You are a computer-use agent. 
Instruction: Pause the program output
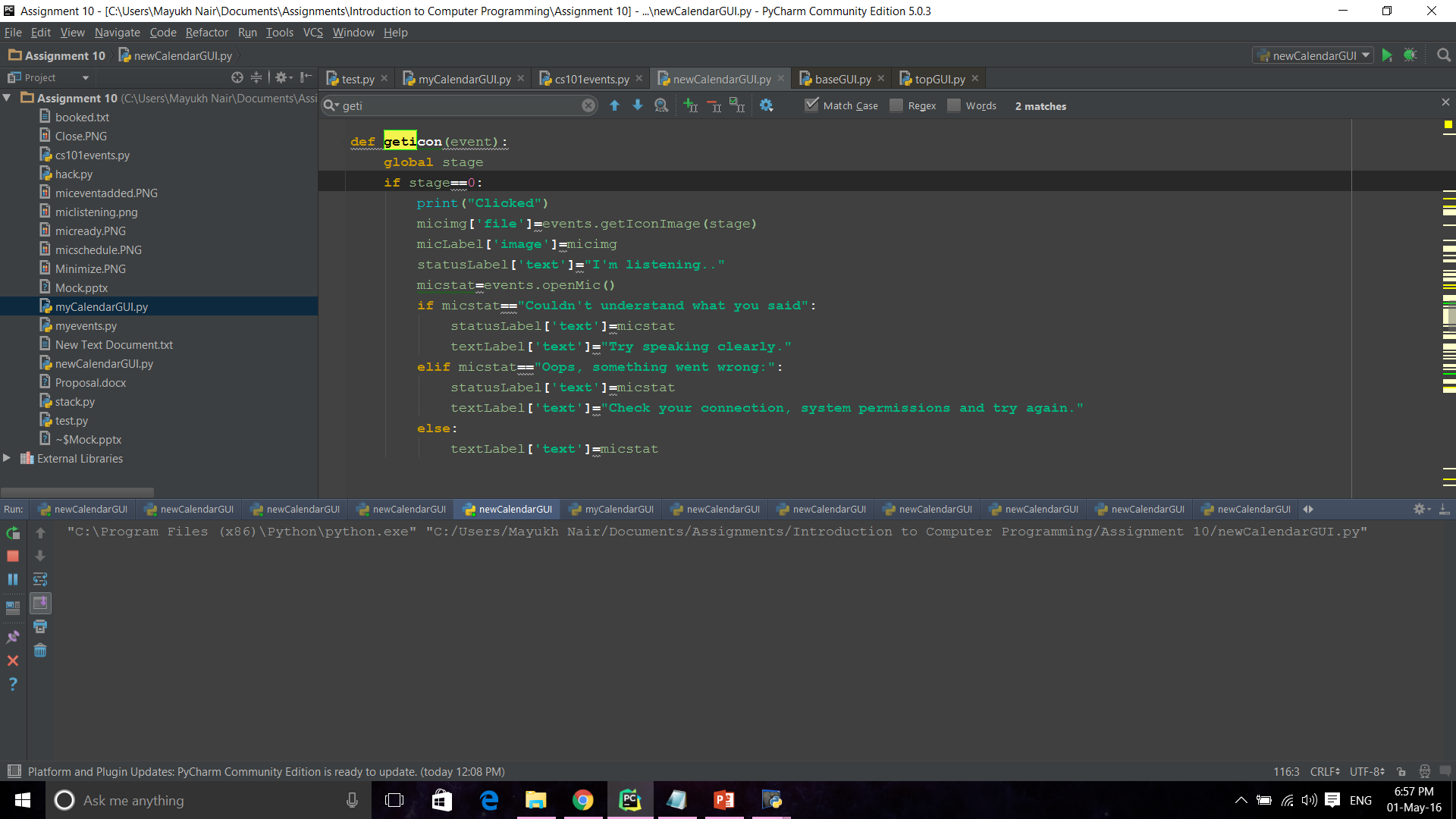(x=13, y=580)
